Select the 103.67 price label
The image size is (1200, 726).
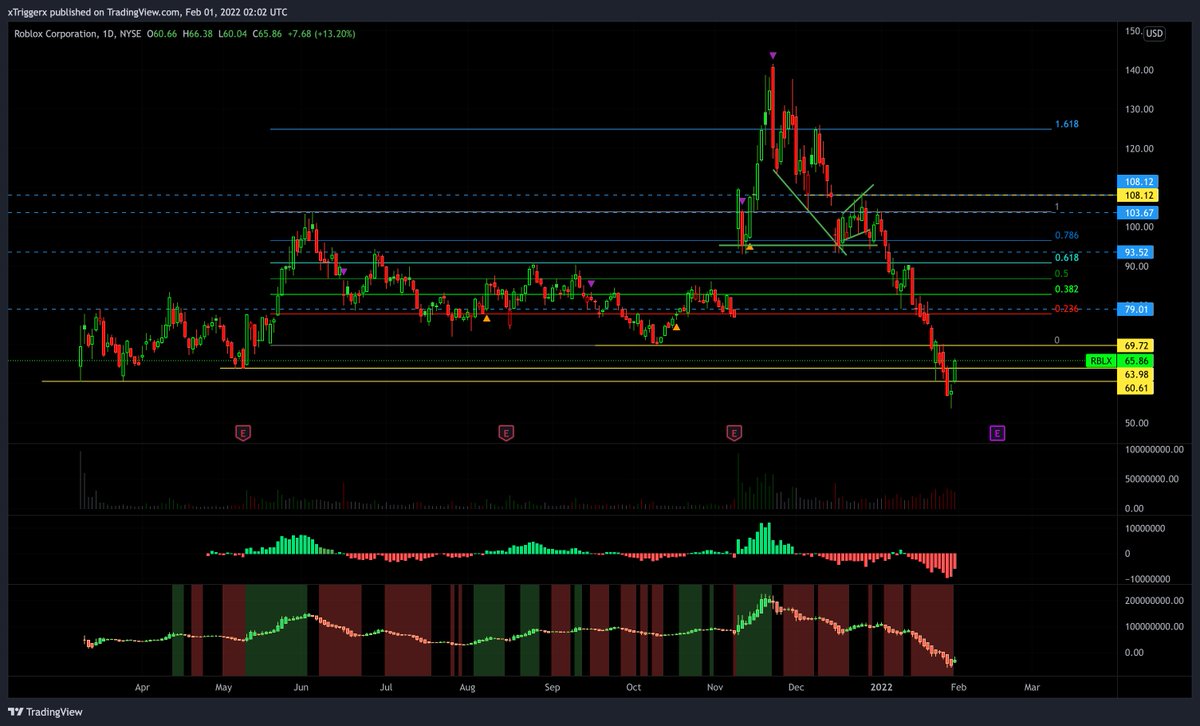tap(1138, 213)
